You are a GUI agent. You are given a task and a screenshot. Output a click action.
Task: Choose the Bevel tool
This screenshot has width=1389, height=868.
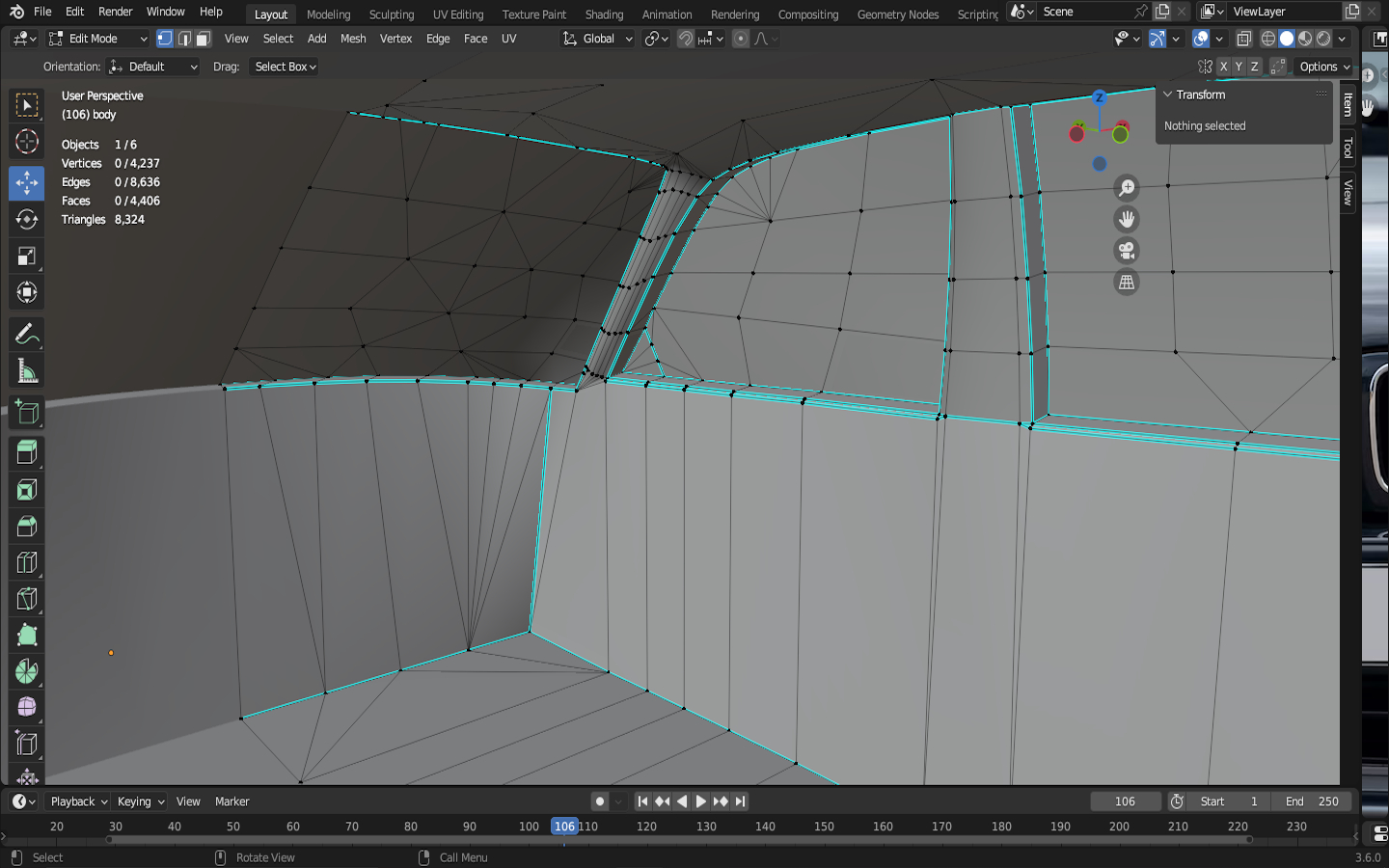(27, 527)
